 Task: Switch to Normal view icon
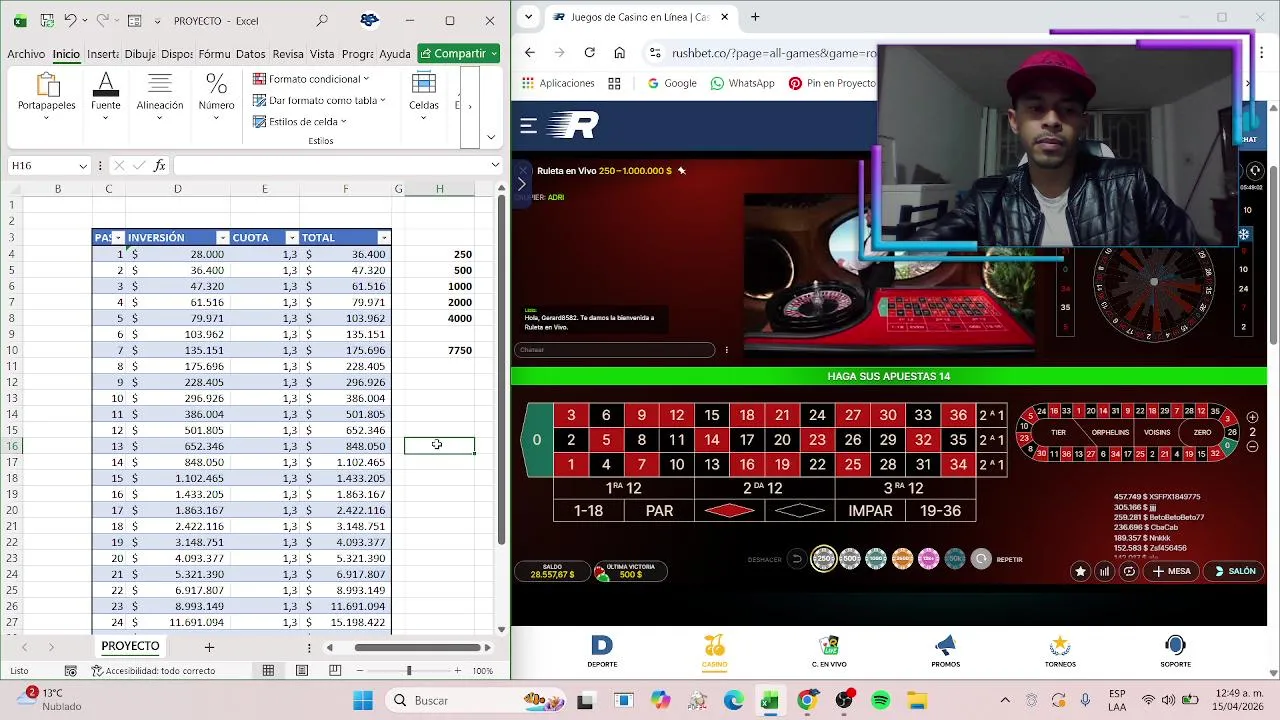(x=268, y=671)
